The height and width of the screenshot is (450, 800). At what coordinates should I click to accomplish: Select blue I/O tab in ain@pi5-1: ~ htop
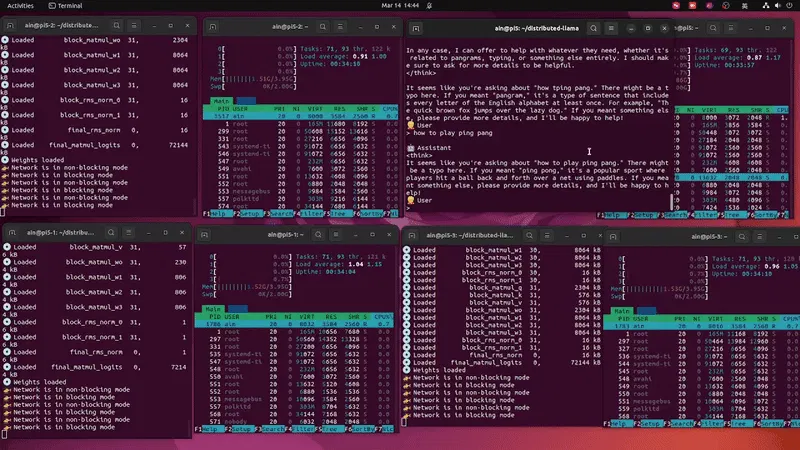point(238,309)
